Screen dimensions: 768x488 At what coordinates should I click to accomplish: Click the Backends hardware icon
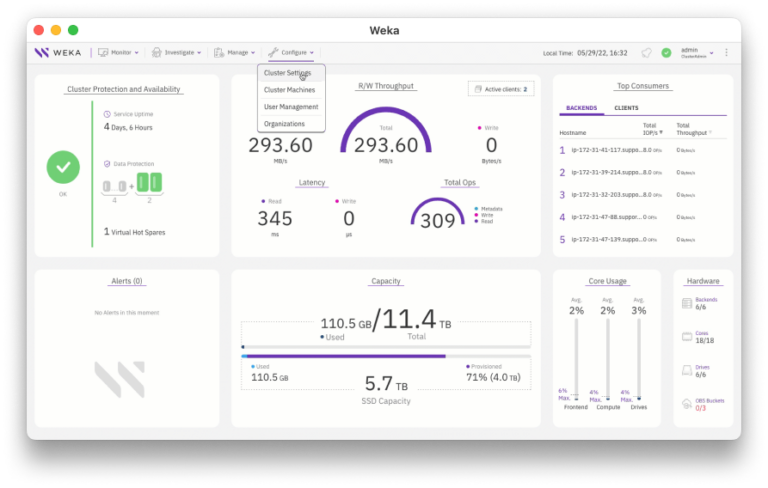pyautogui.click(x=687, y=303)
